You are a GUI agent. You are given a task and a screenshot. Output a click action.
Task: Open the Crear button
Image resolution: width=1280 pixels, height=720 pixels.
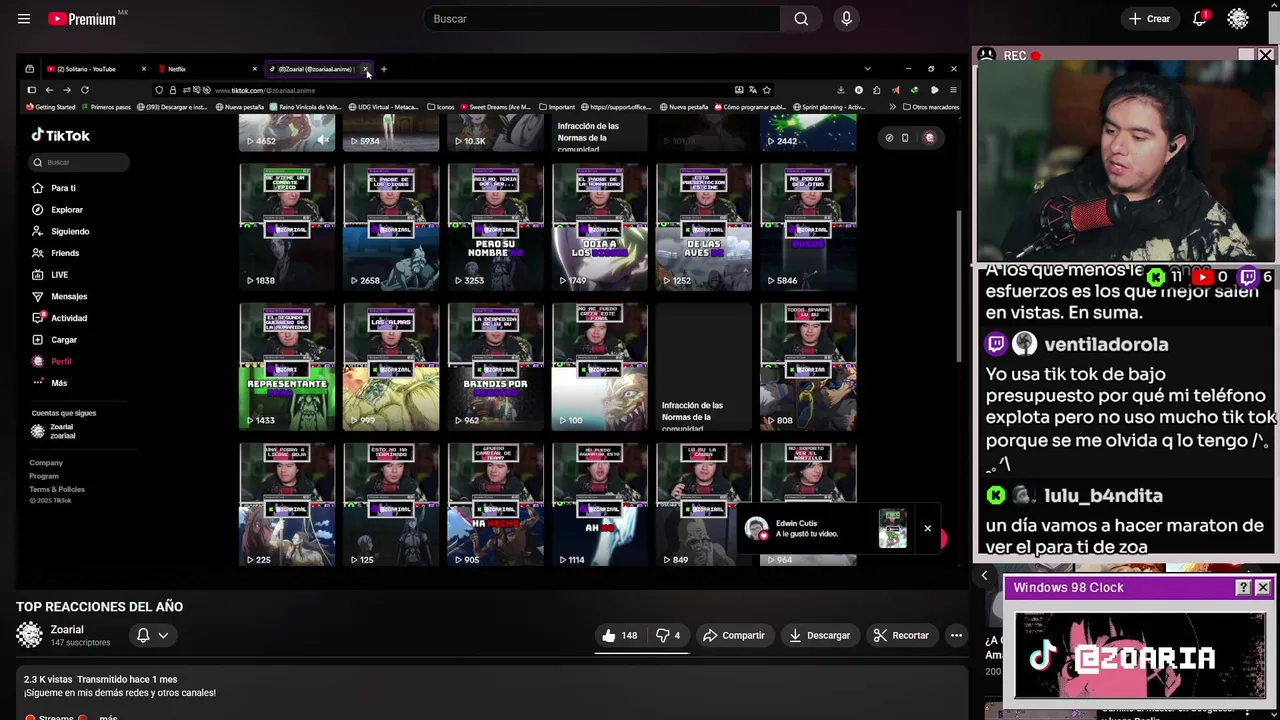pos(1149,19)
